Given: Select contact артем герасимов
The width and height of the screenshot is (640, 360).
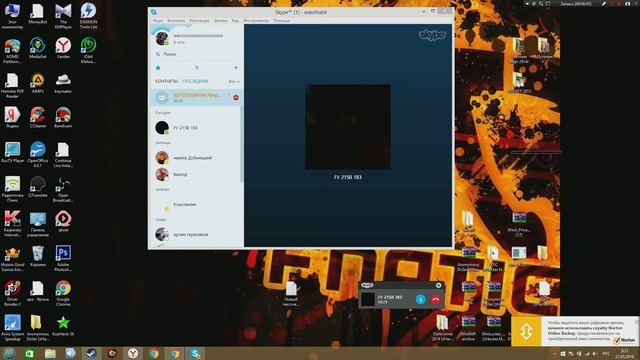Looking at the screenshot, I should click(196, 234).
